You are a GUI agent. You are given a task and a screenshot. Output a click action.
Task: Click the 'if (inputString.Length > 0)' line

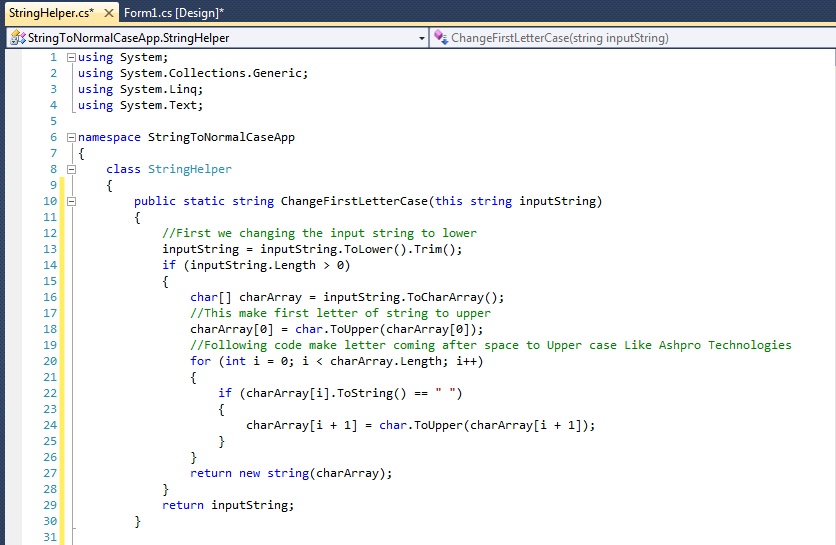(256, 265)
